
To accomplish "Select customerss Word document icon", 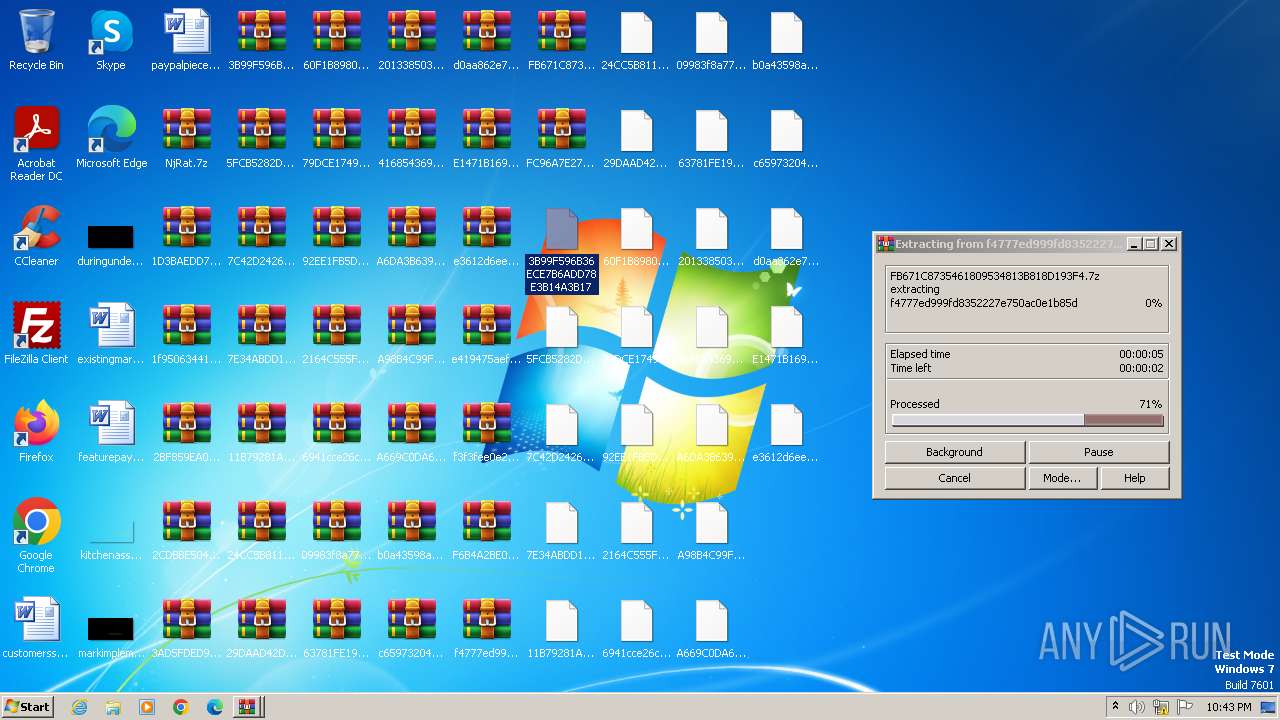I will coord(36,629).
